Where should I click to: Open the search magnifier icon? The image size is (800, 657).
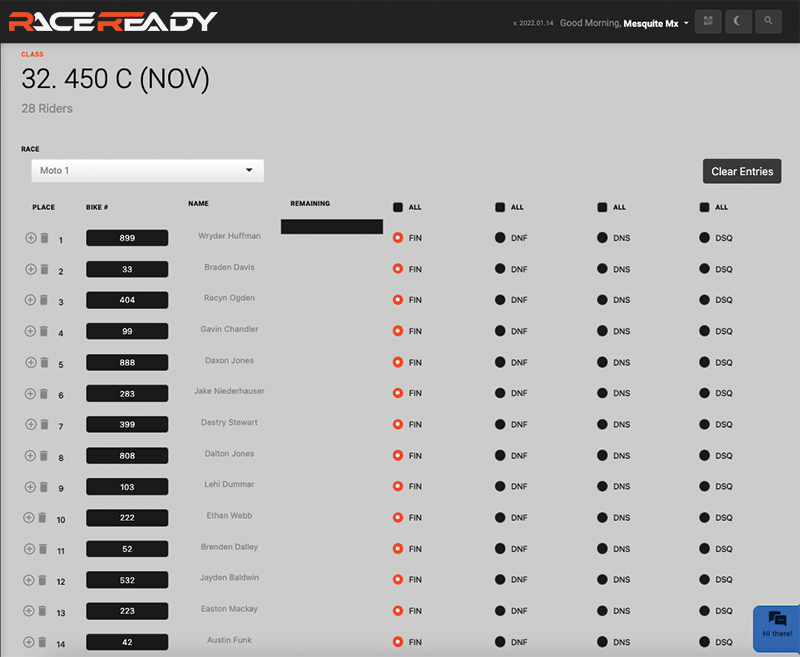[x=768, y=21]
